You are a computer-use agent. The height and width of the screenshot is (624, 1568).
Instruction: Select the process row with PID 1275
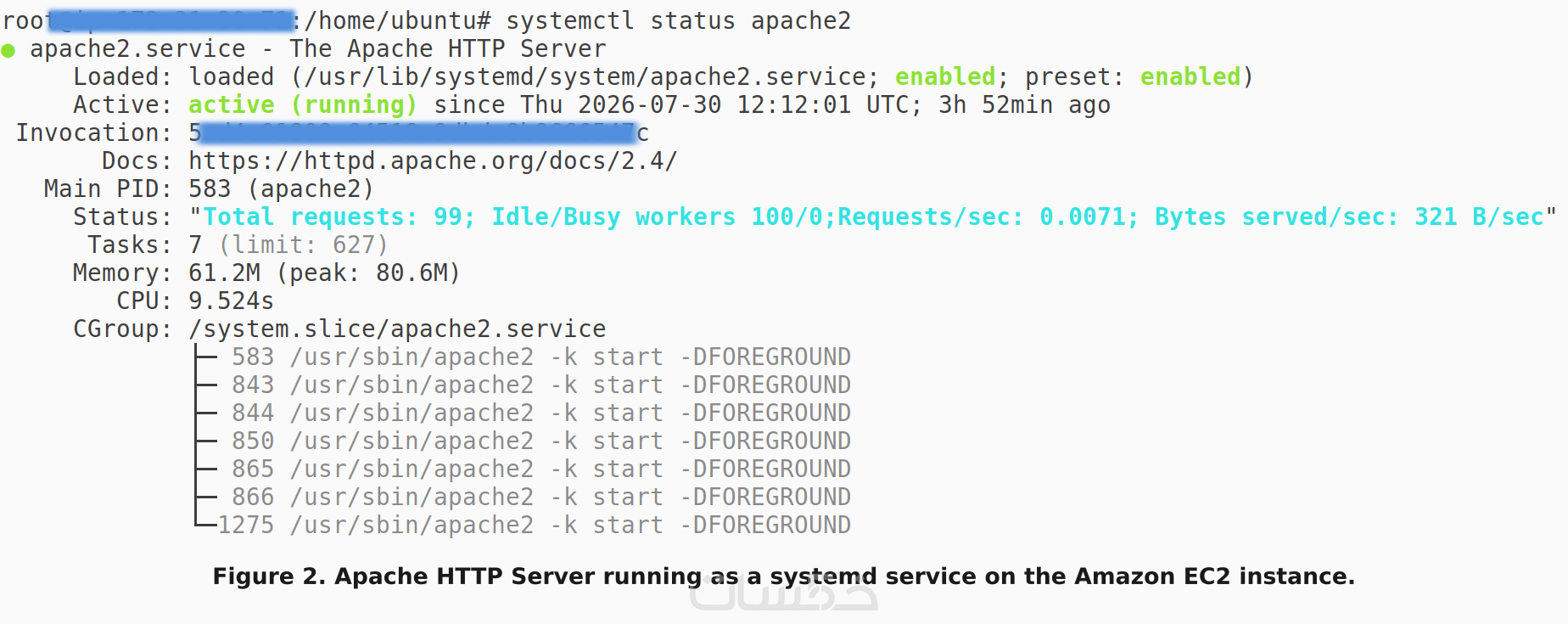[535, 526]
